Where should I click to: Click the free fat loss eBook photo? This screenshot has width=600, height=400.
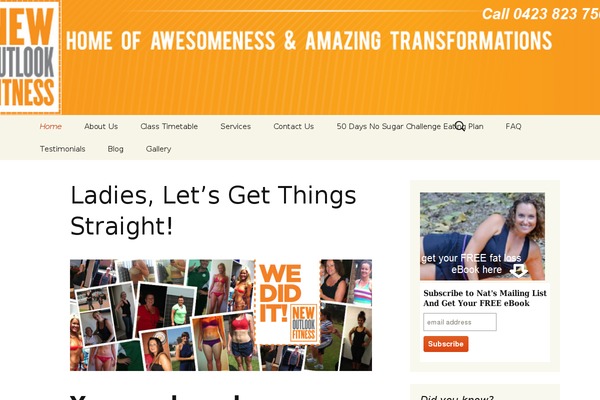click(482, 236)
